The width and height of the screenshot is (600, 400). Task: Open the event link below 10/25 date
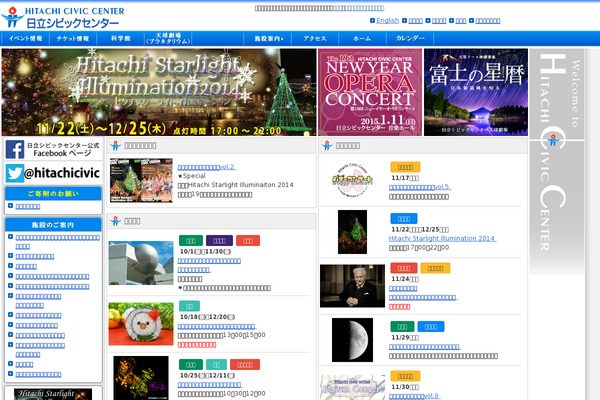point(210,385)
